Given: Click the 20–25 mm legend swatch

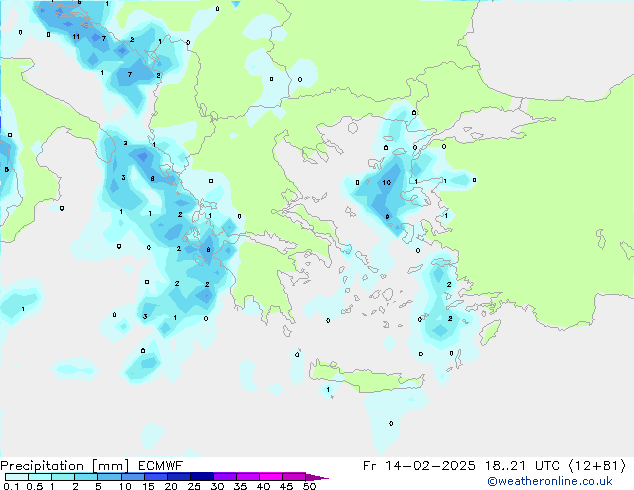Looking at the screenshot, I should (x=178, y=477).
